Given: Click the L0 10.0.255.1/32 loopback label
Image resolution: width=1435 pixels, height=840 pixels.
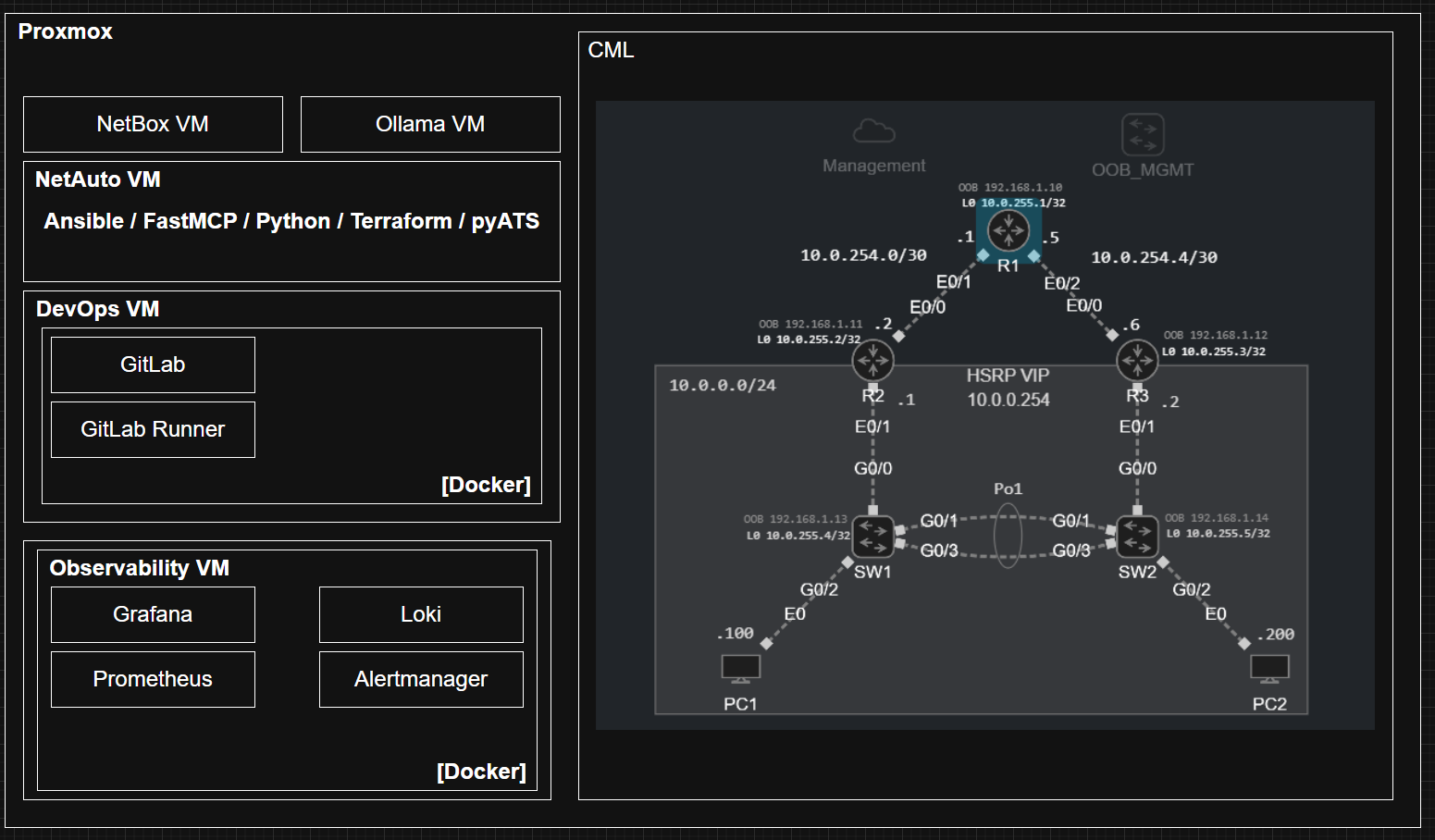Looking at the screenshot, I should (1013, 203).
